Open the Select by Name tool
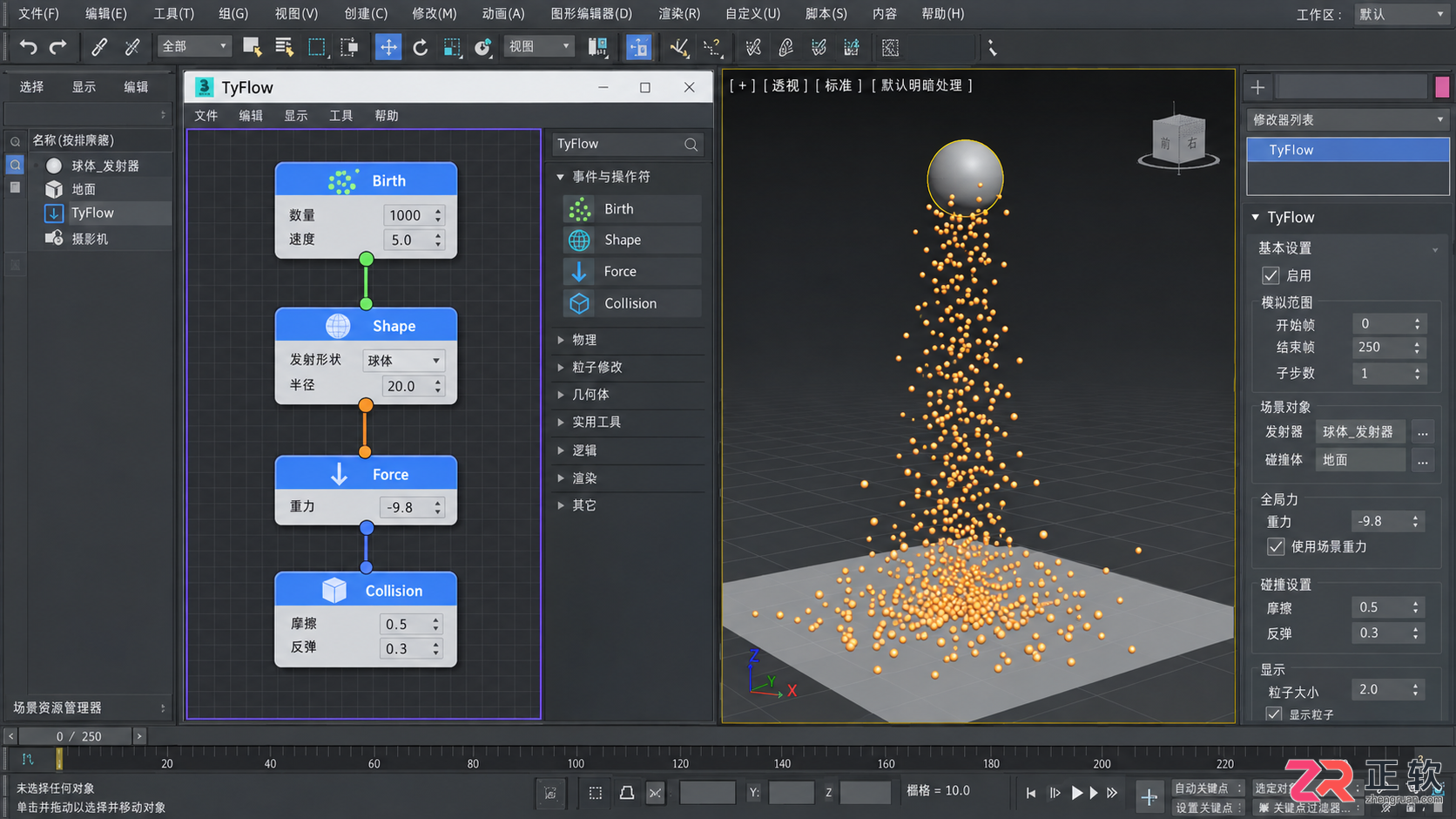 [x=284, y=47]
